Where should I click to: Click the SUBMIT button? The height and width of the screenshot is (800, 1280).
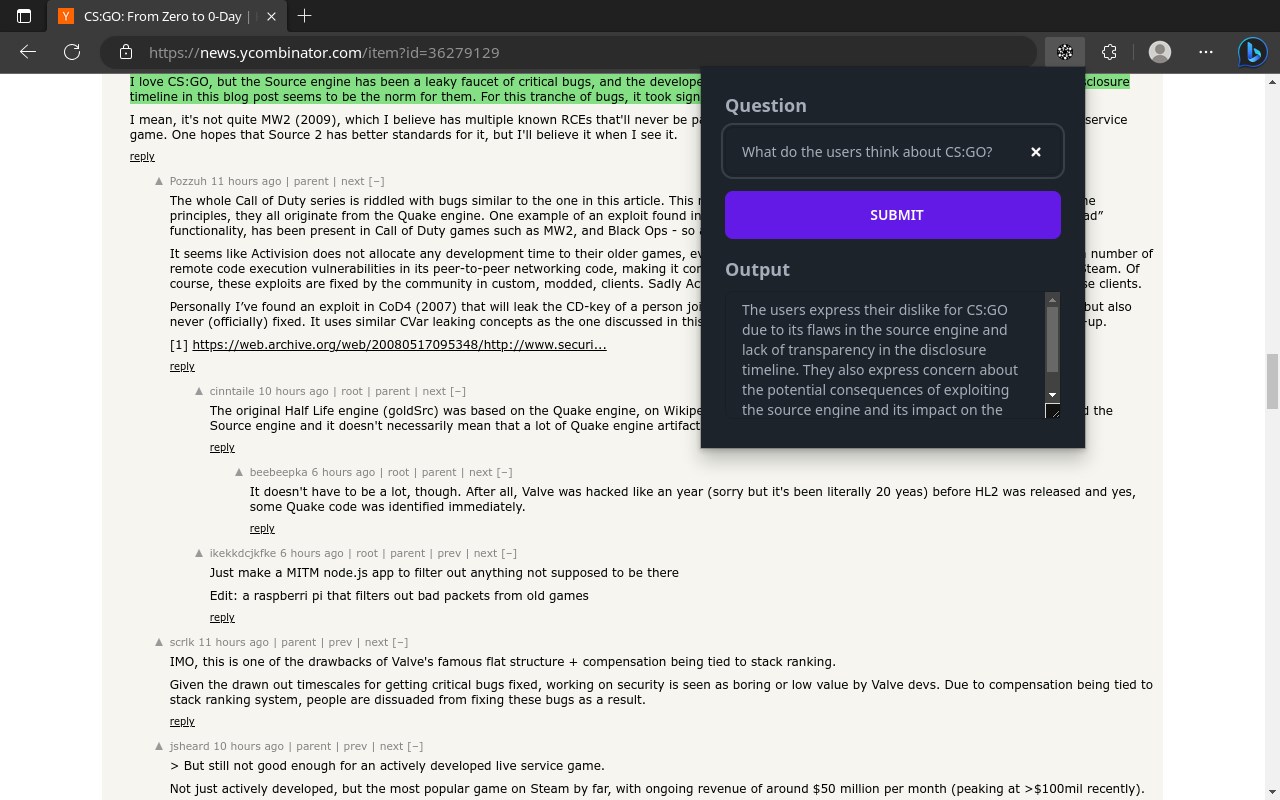tap(893, 215)
